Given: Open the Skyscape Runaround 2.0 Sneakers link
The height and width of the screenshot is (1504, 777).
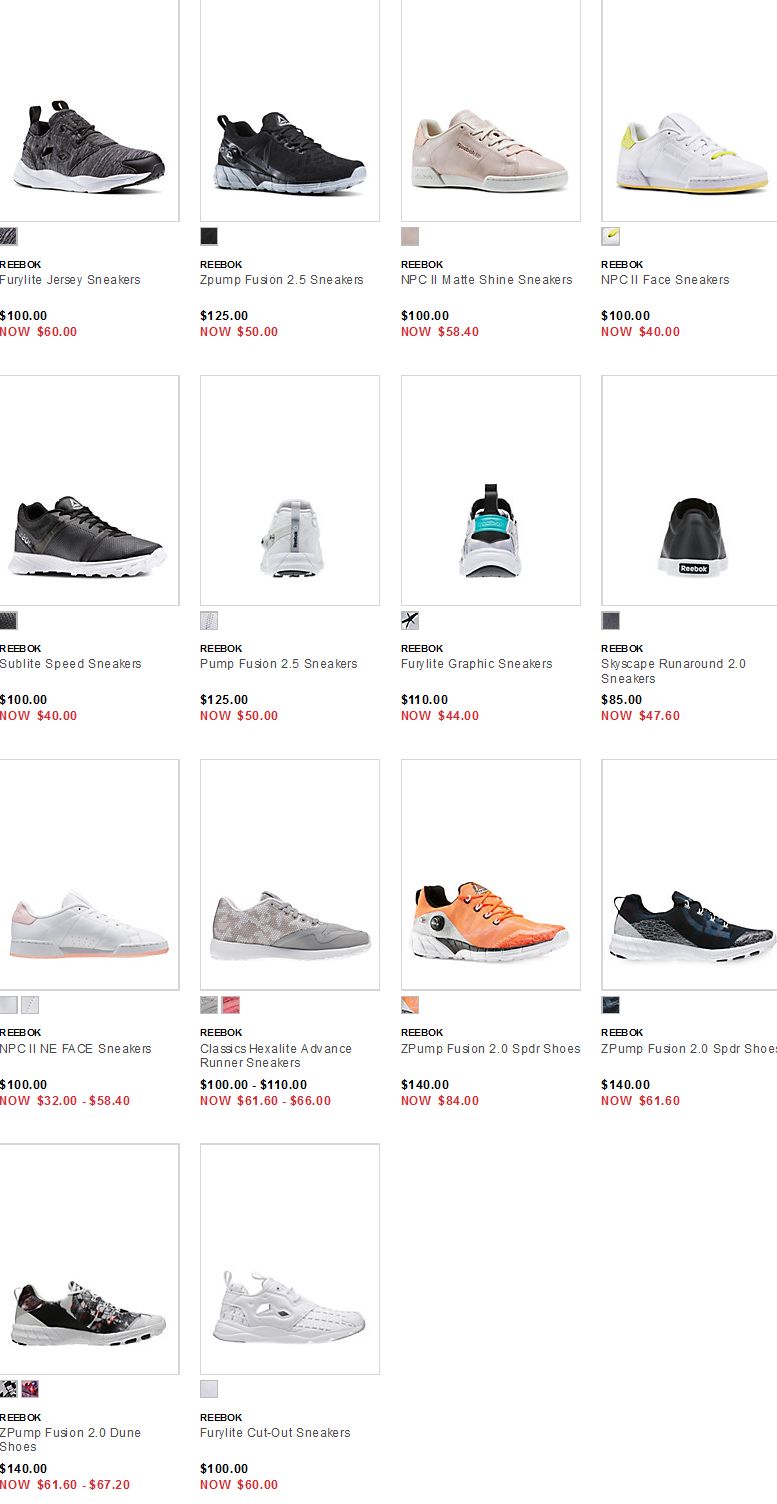Looking at the screenshot, I should tap(673, 671).
